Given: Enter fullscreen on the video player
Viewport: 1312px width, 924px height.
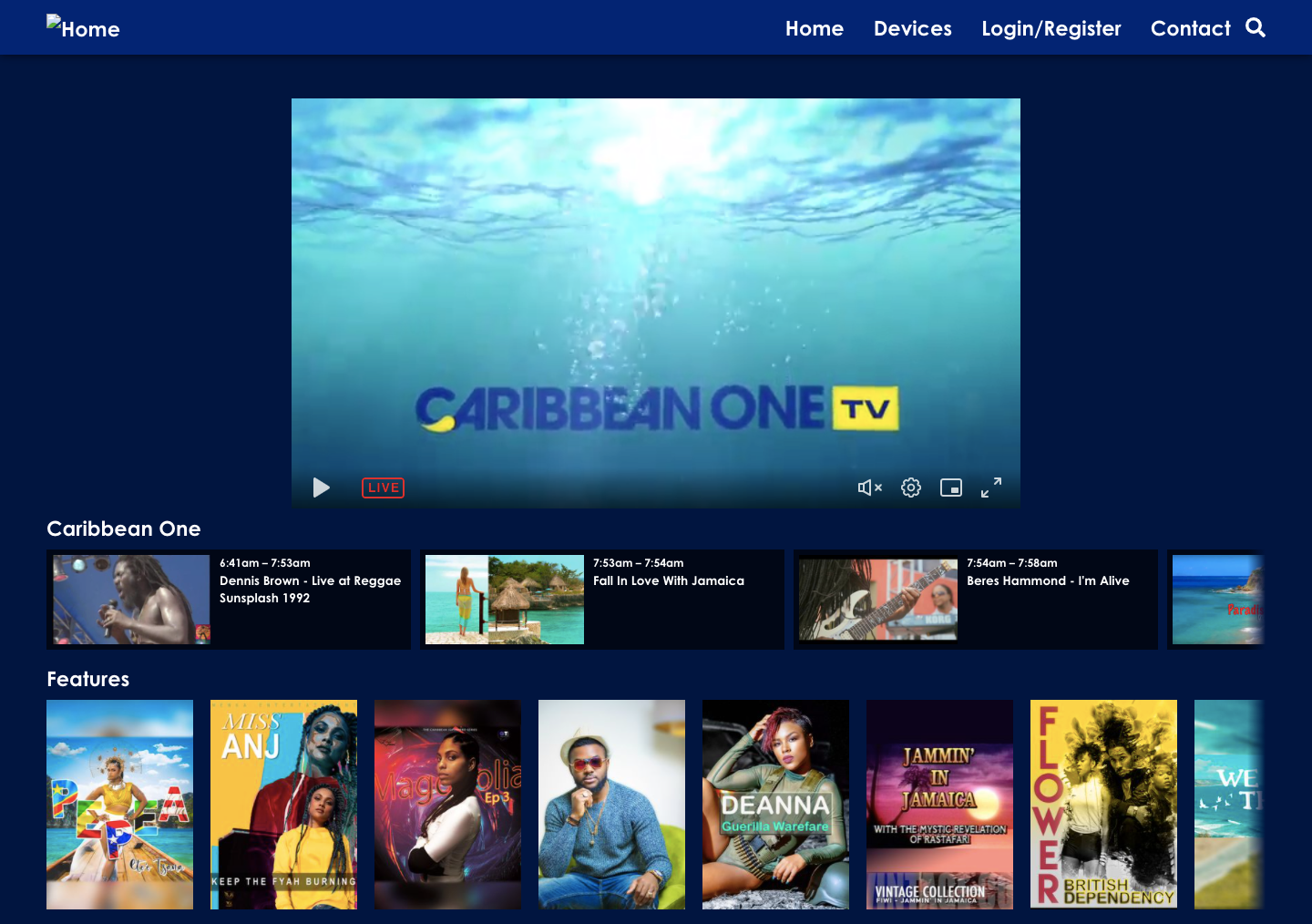Looking at the screenshot, I should point(991,488).
